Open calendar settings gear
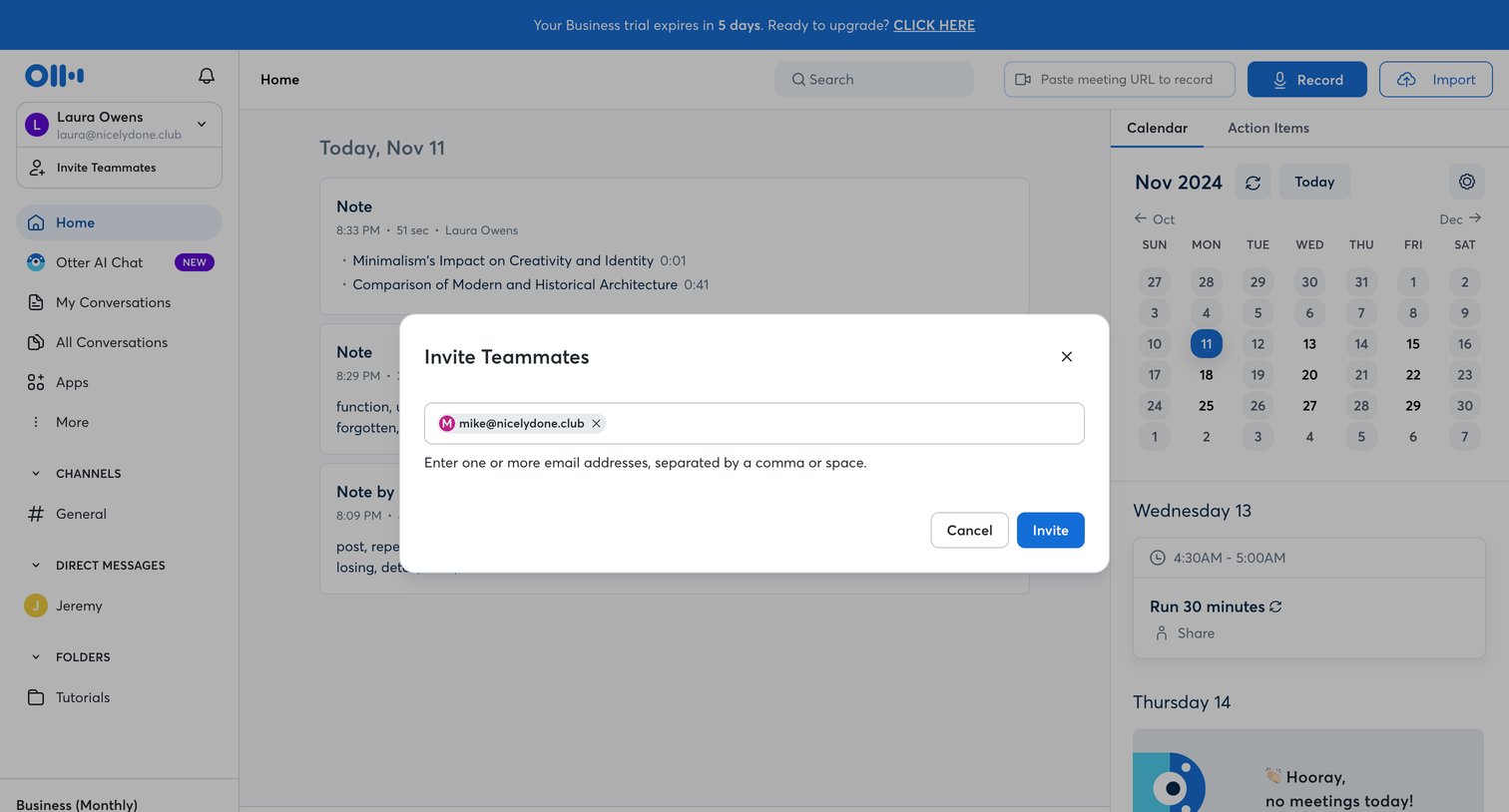The image size is (1509, 812). click(1466, 182)
